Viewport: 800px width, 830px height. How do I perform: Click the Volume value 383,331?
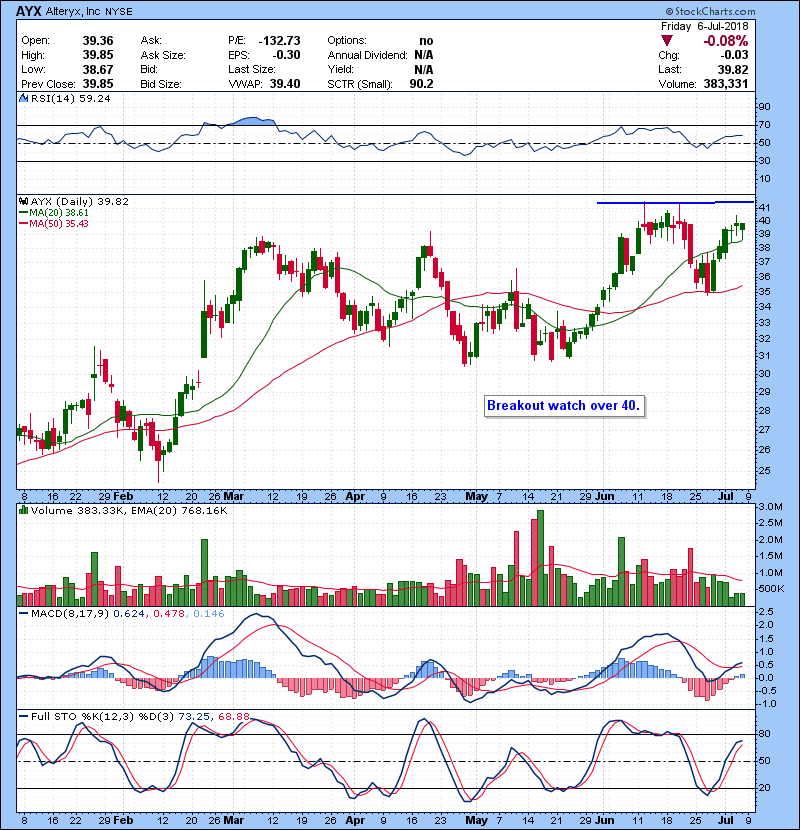pos(725,84)
